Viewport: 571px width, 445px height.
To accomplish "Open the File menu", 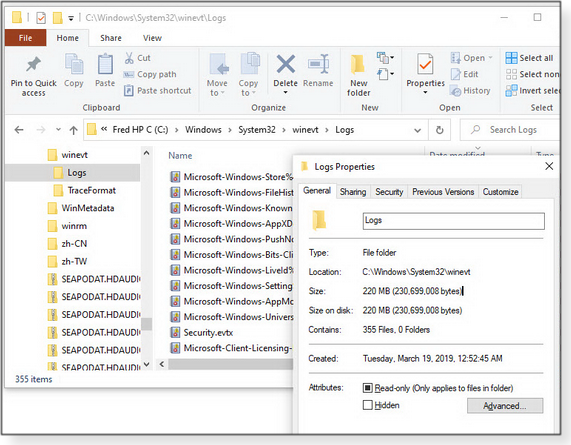I will pos(25,38).
